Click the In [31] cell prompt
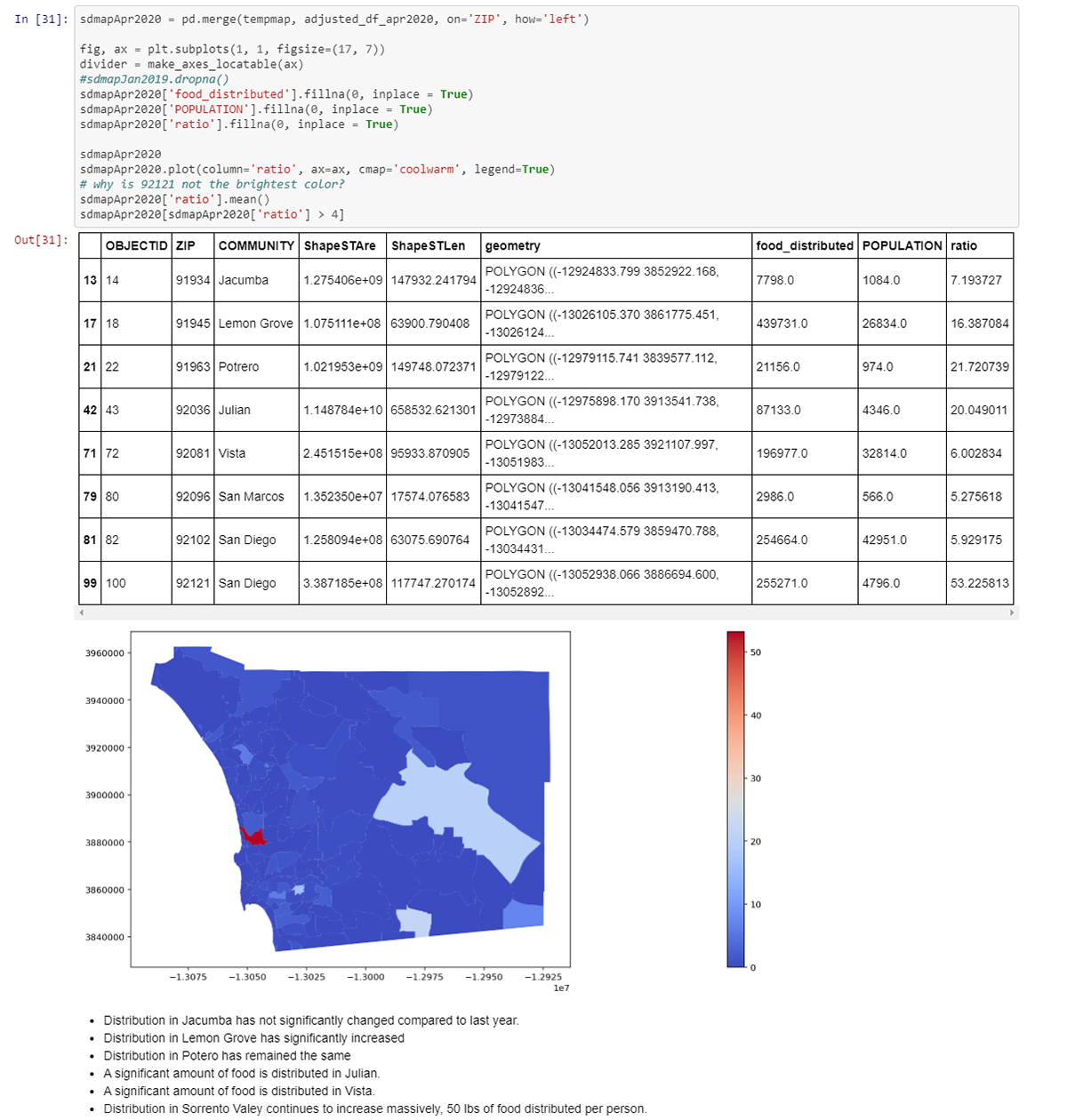Image resolution: width=1067 pixels, height=1120 pixels. (41, 19)
